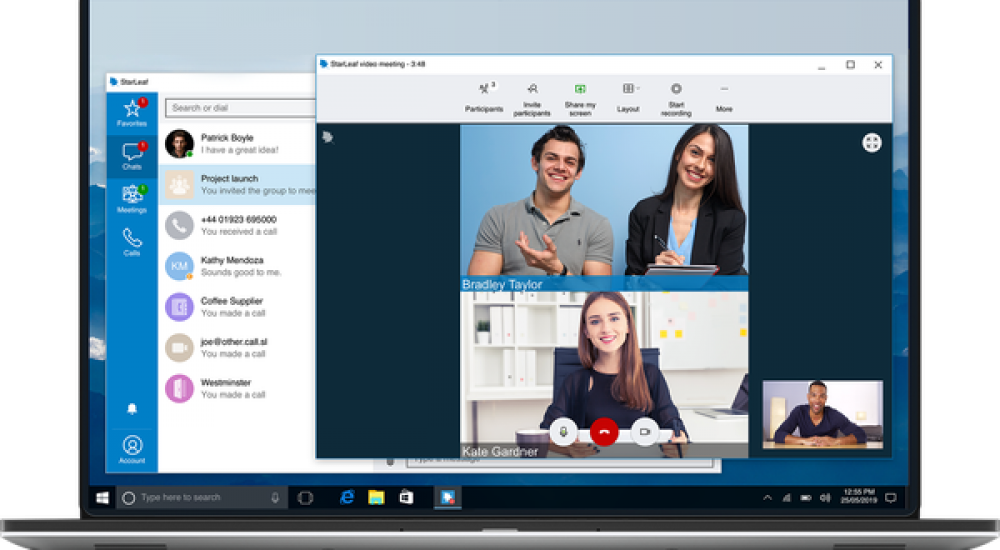Click the Search or dial field
The image size is (1000, 550).
(240, 108)
